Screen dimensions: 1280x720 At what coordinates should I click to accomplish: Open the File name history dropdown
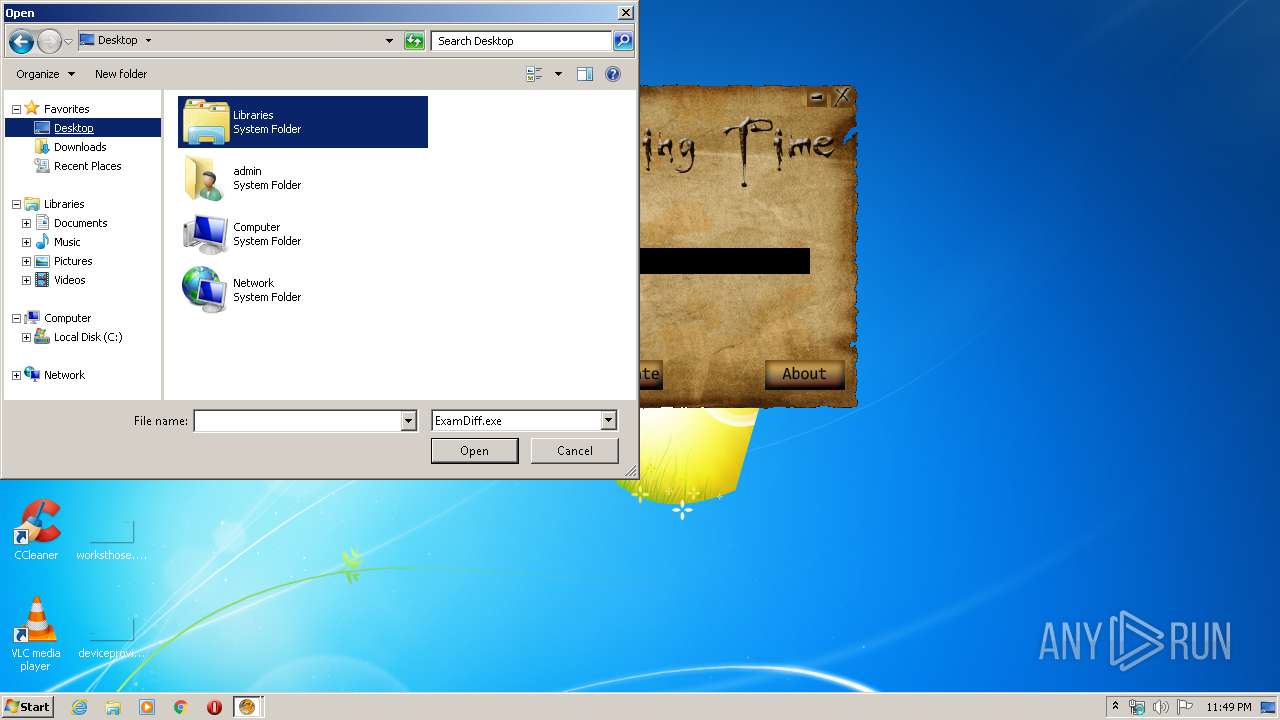(x=408, y=421)
